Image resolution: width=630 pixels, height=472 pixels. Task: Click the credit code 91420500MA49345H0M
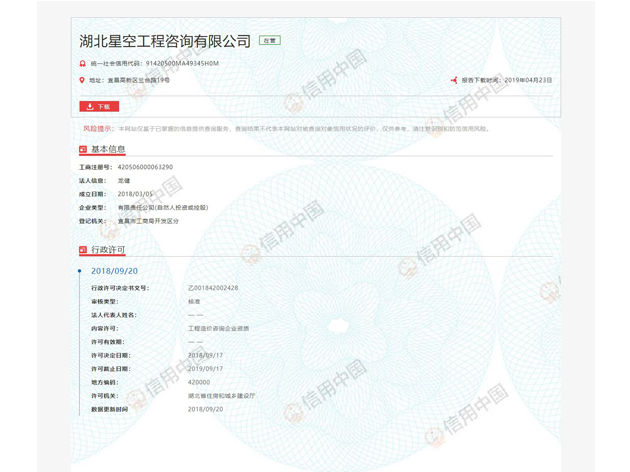[182, 63]
